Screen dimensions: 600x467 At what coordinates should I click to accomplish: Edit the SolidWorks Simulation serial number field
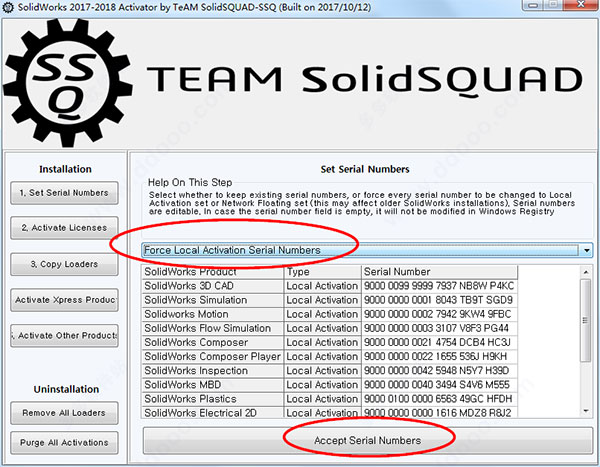coord(439,300)
